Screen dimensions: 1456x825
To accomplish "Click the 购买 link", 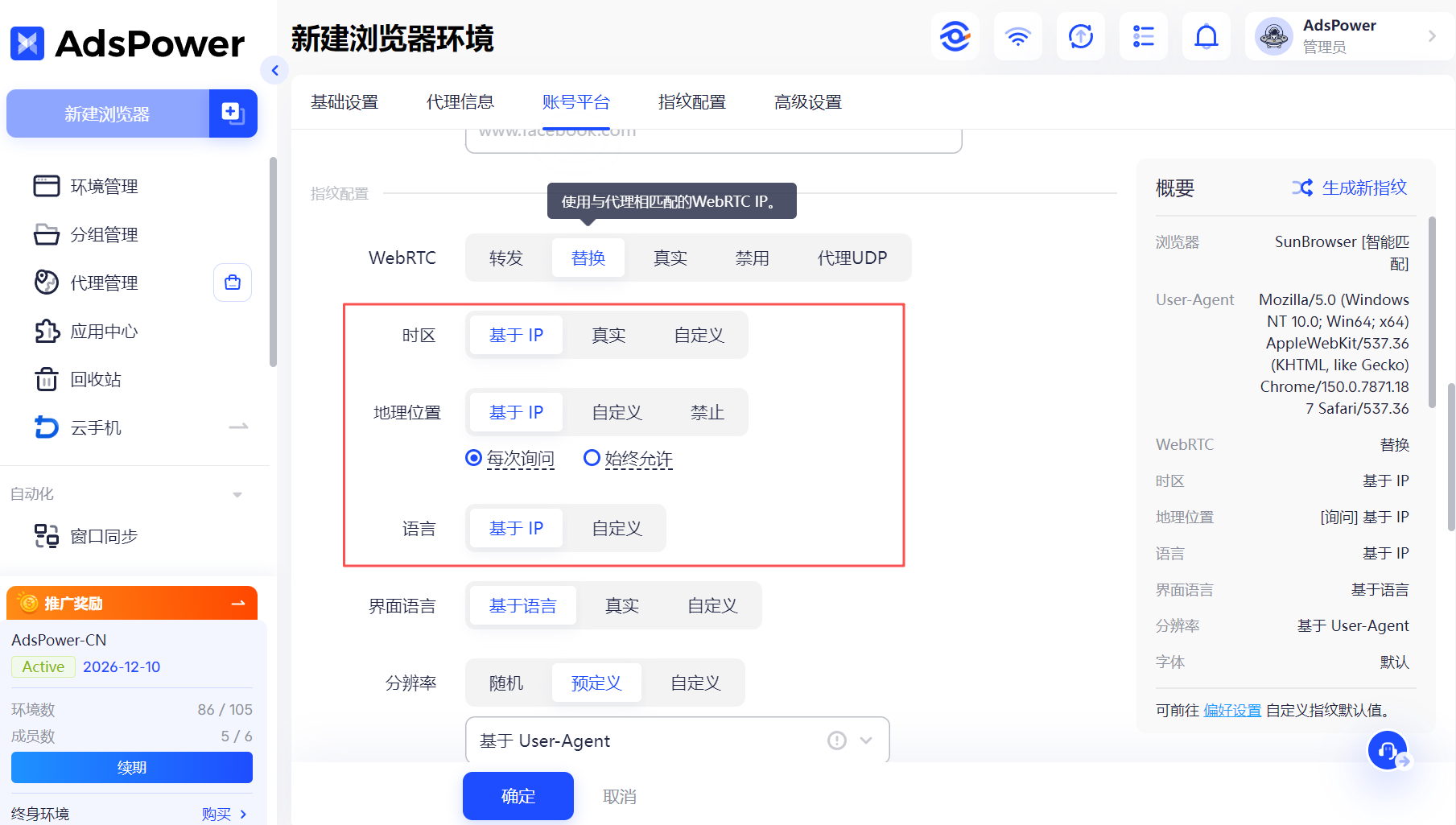I will click(x=217, y=814).
